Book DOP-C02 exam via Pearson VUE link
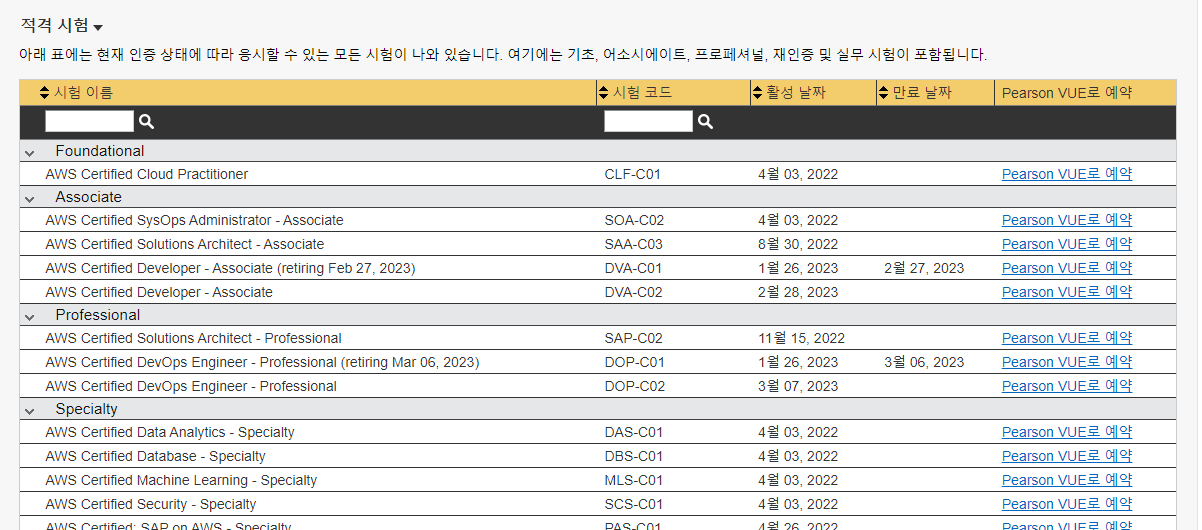 pos(1067,386)
